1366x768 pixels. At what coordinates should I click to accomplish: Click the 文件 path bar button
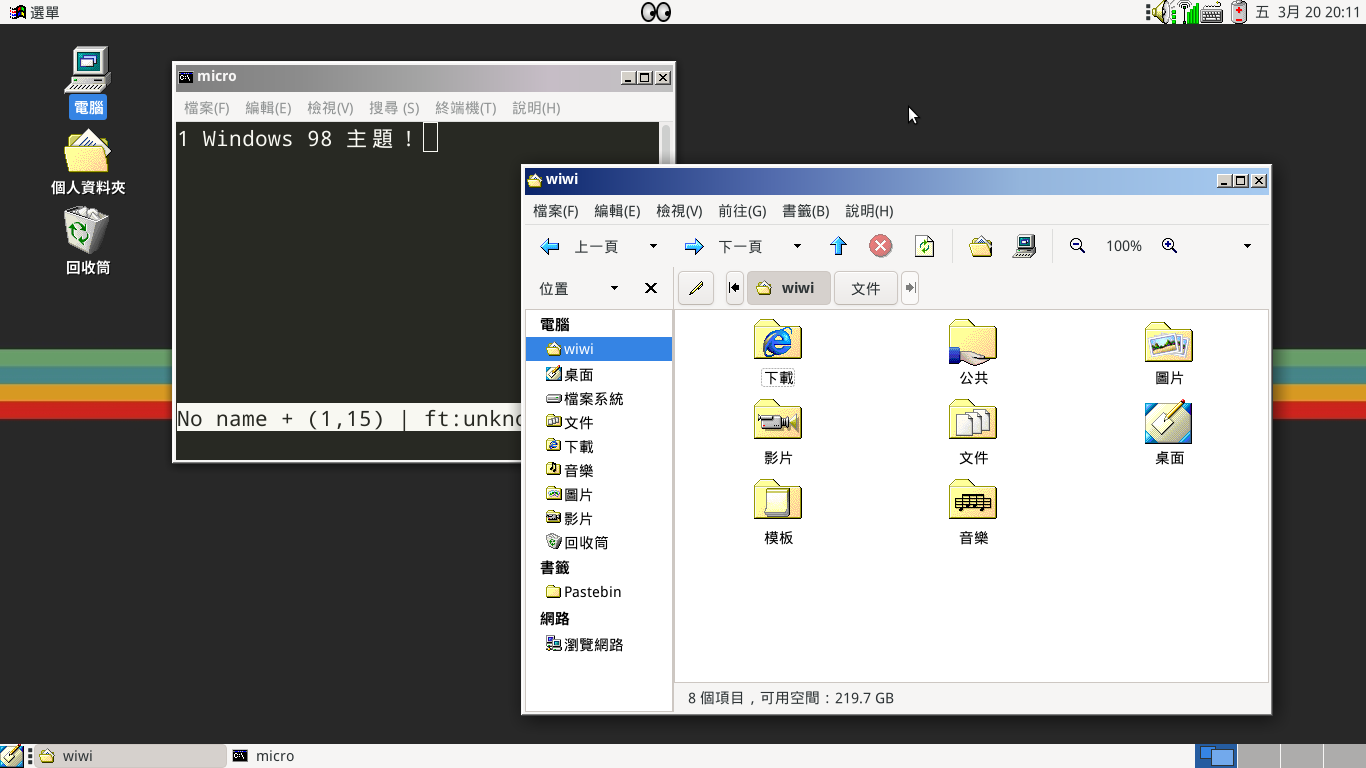point(865,288)
